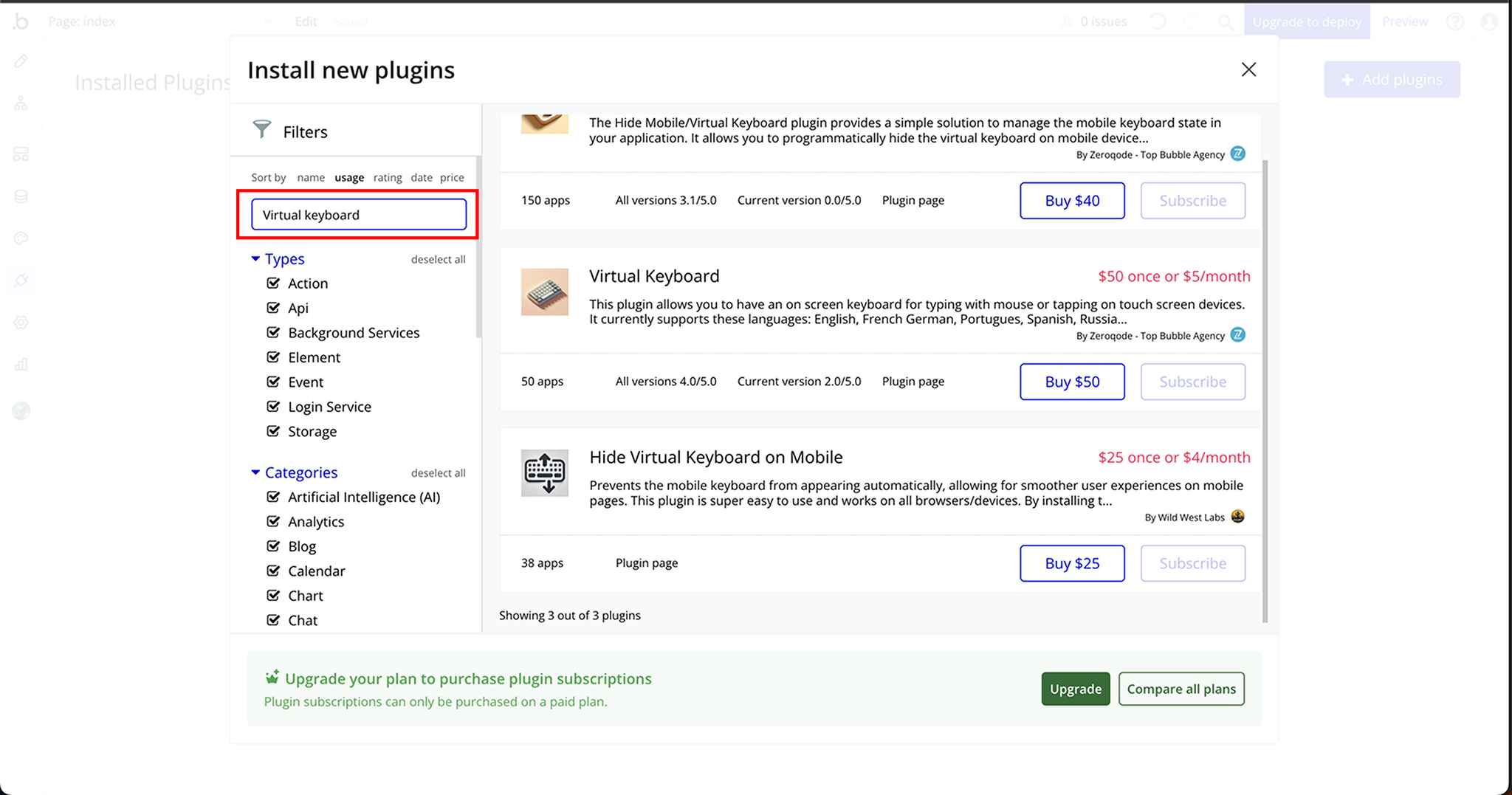Click Compare all plans button

(1181, 689)
